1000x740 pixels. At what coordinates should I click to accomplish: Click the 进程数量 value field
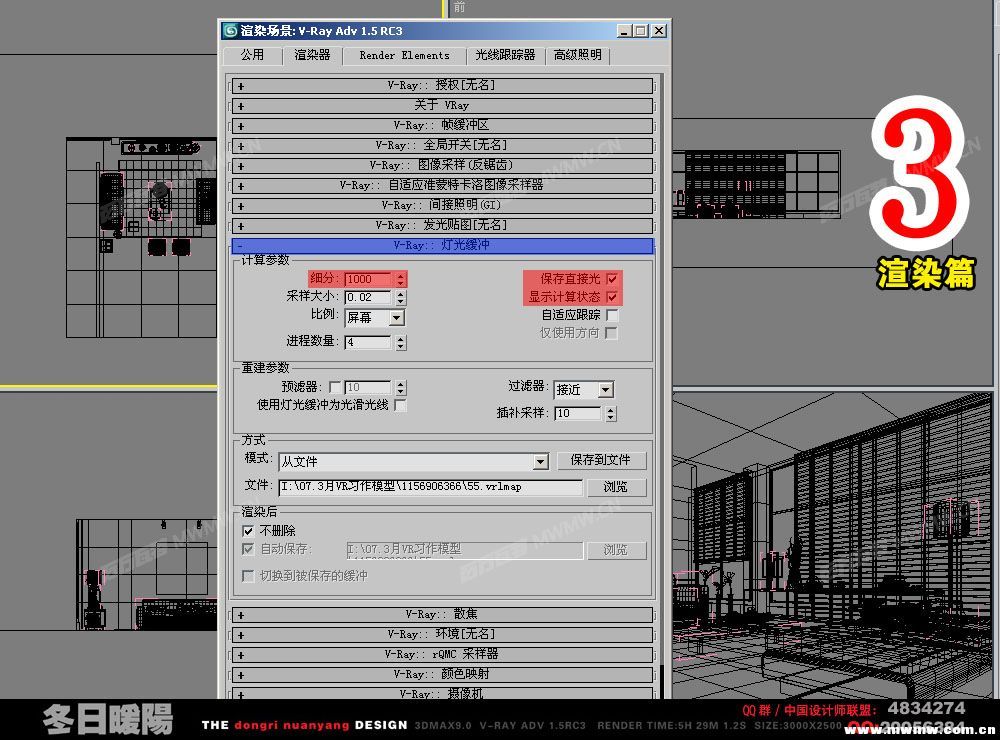[369, 343]
